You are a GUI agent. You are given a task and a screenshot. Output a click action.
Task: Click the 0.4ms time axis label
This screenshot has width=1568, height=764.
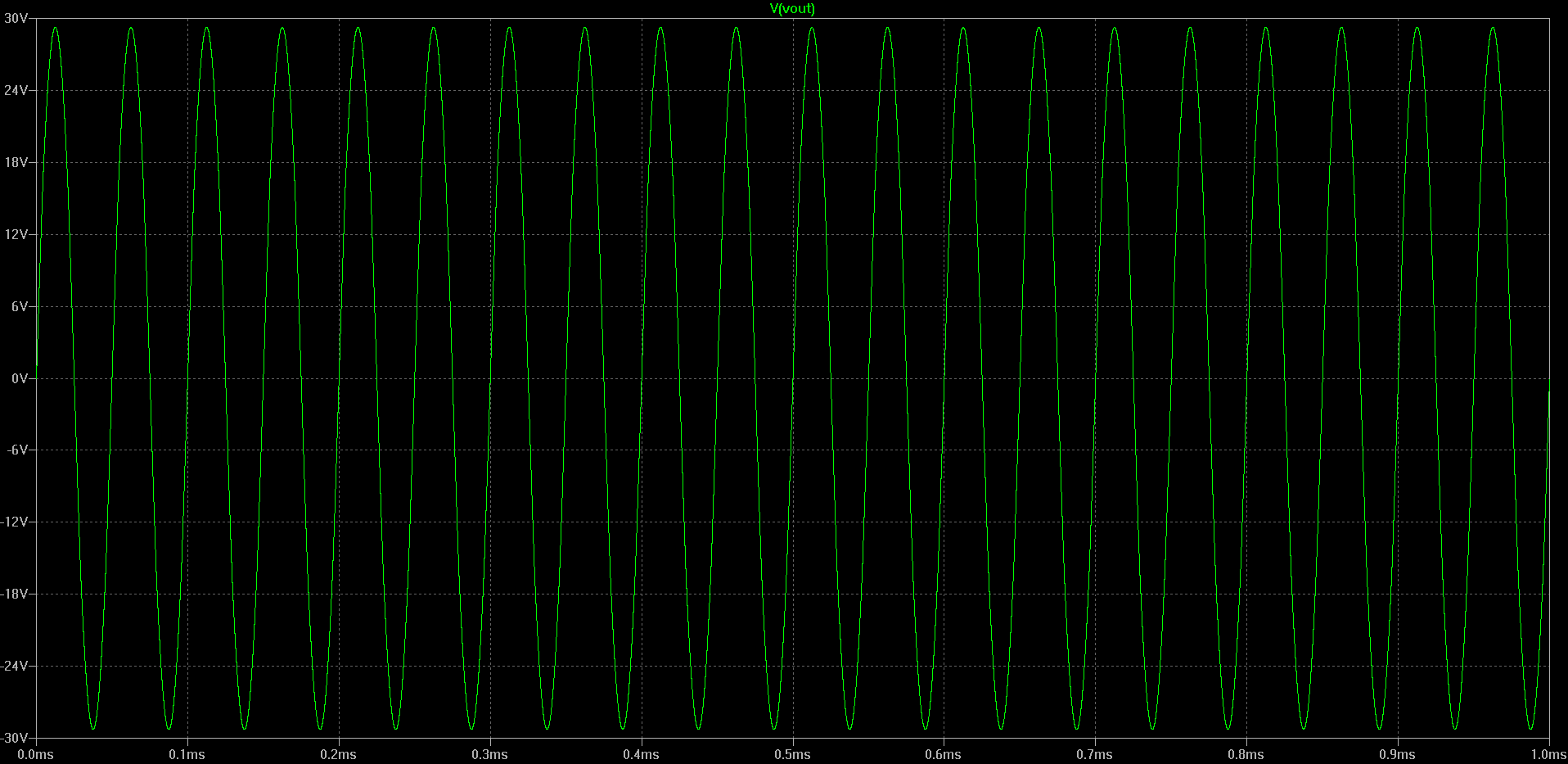pos(642,754)
